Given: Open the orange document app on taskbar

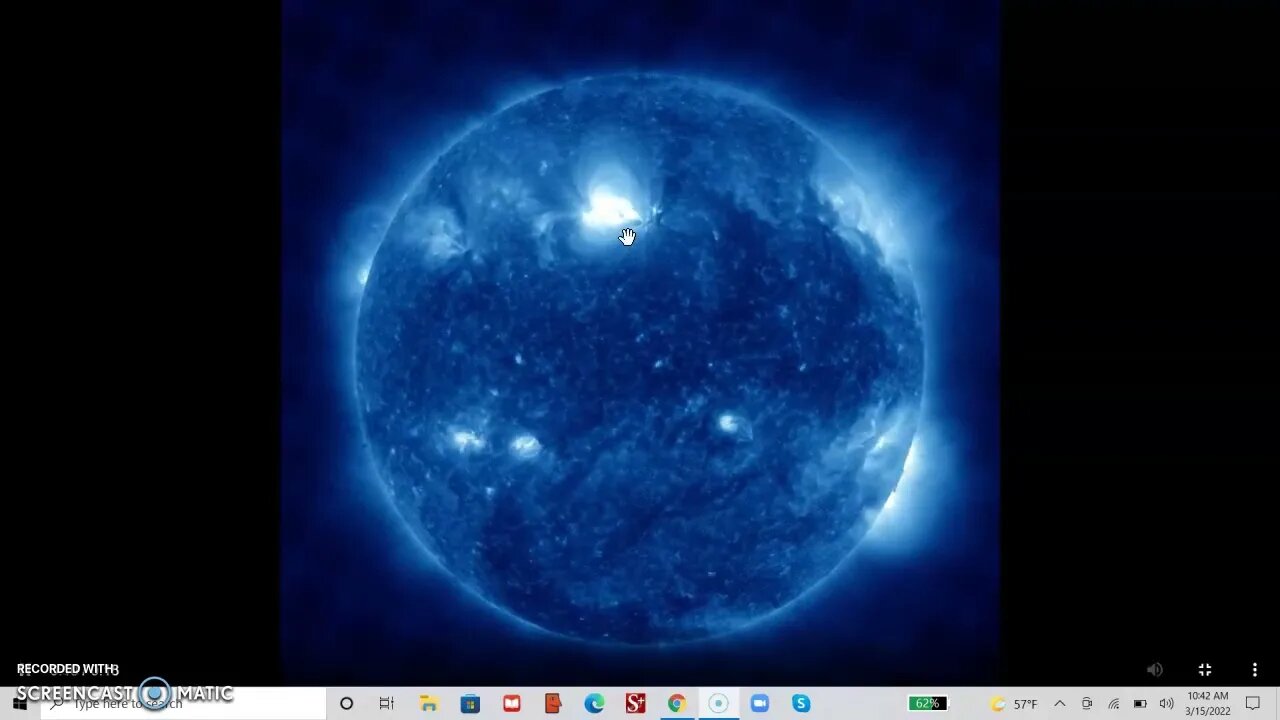Looking at the screenshot, I should click(553, 704).
